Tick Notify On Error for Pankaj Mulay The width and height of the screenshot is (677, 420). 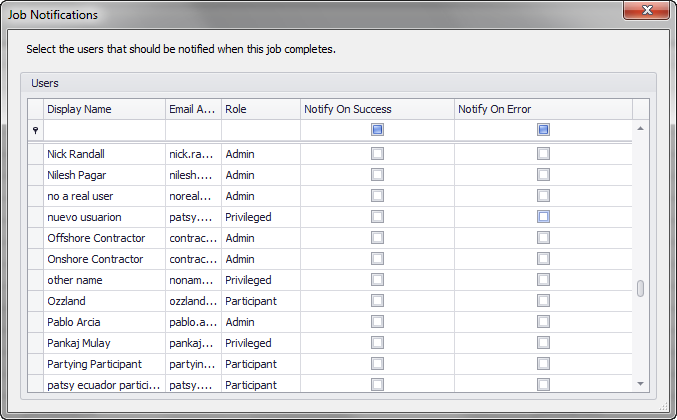(x=543, y=343)
